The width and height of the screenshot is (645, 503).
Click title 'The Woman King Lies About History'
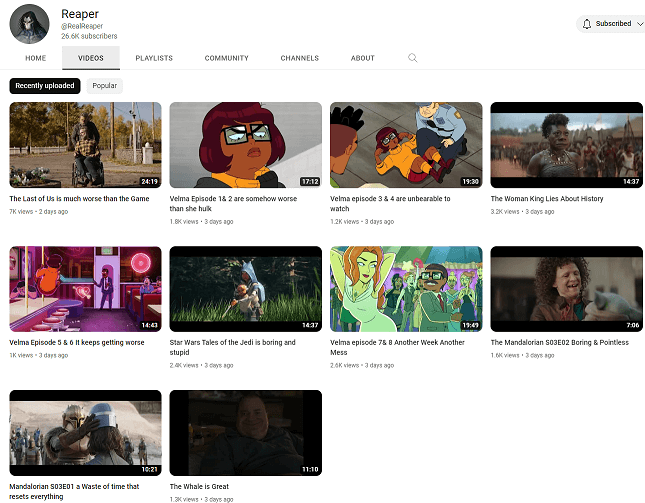547,199
